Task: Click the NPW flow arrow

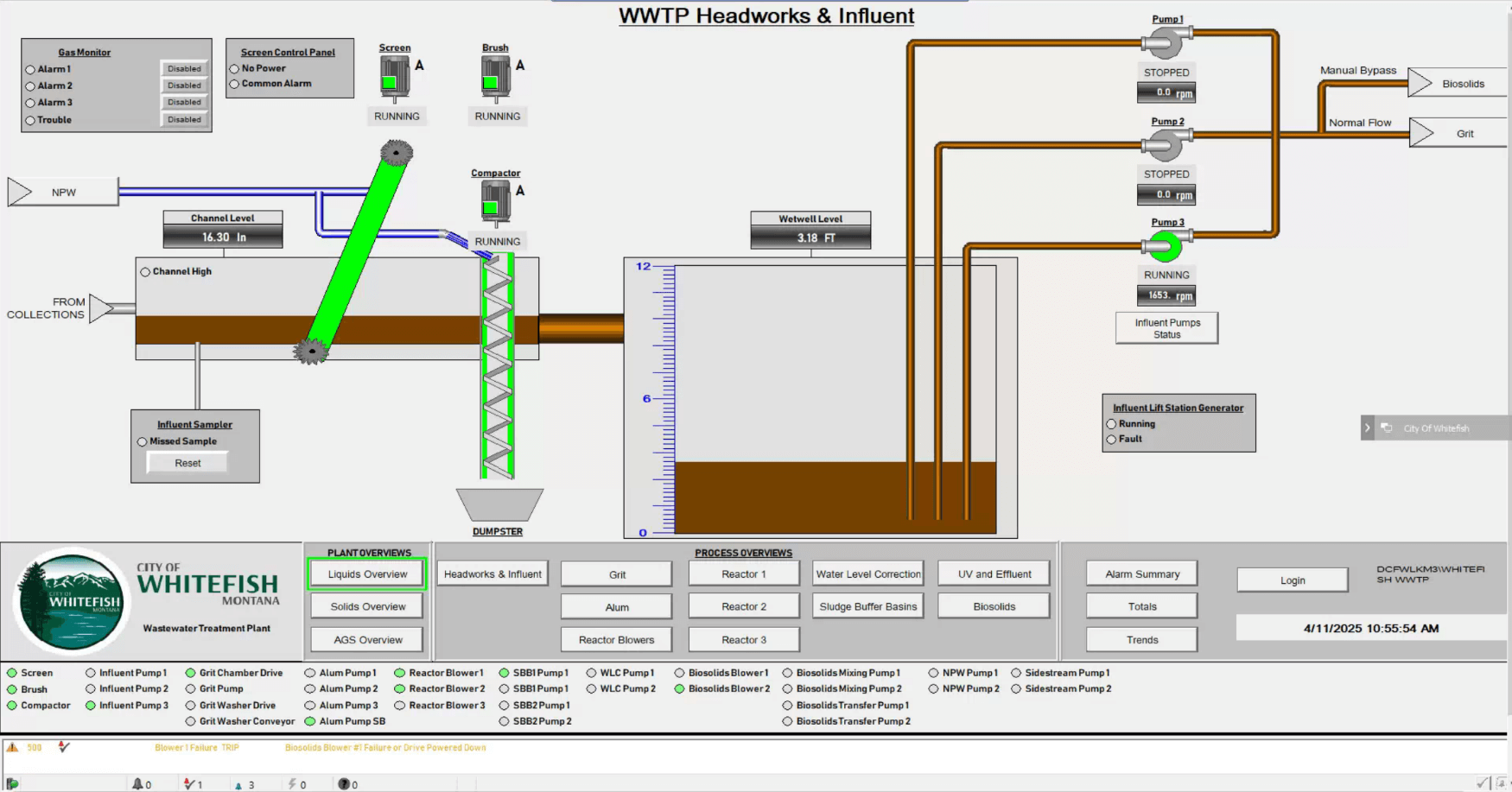Action: pyautogui.click(x=20, y=192)
